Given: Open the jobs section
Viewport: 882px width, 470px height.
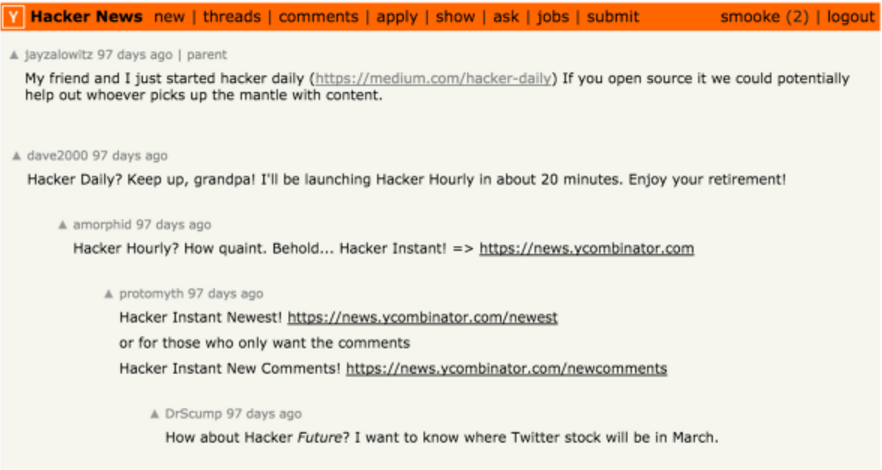Looking at the screenshot, I should coord(553,17).
